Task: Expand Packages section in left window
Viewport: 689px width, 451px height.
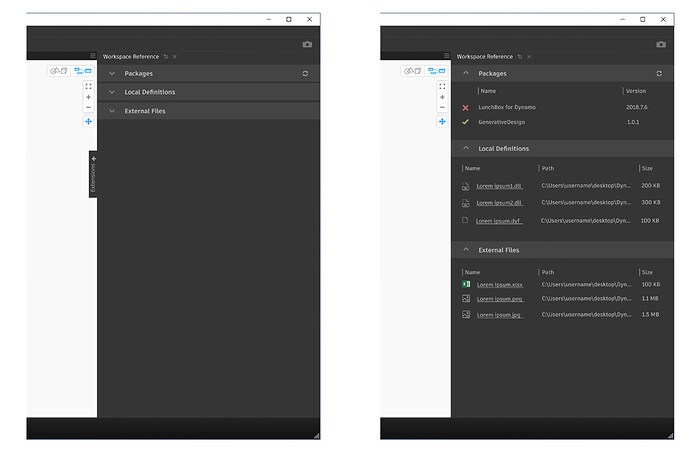Action: 112,73
